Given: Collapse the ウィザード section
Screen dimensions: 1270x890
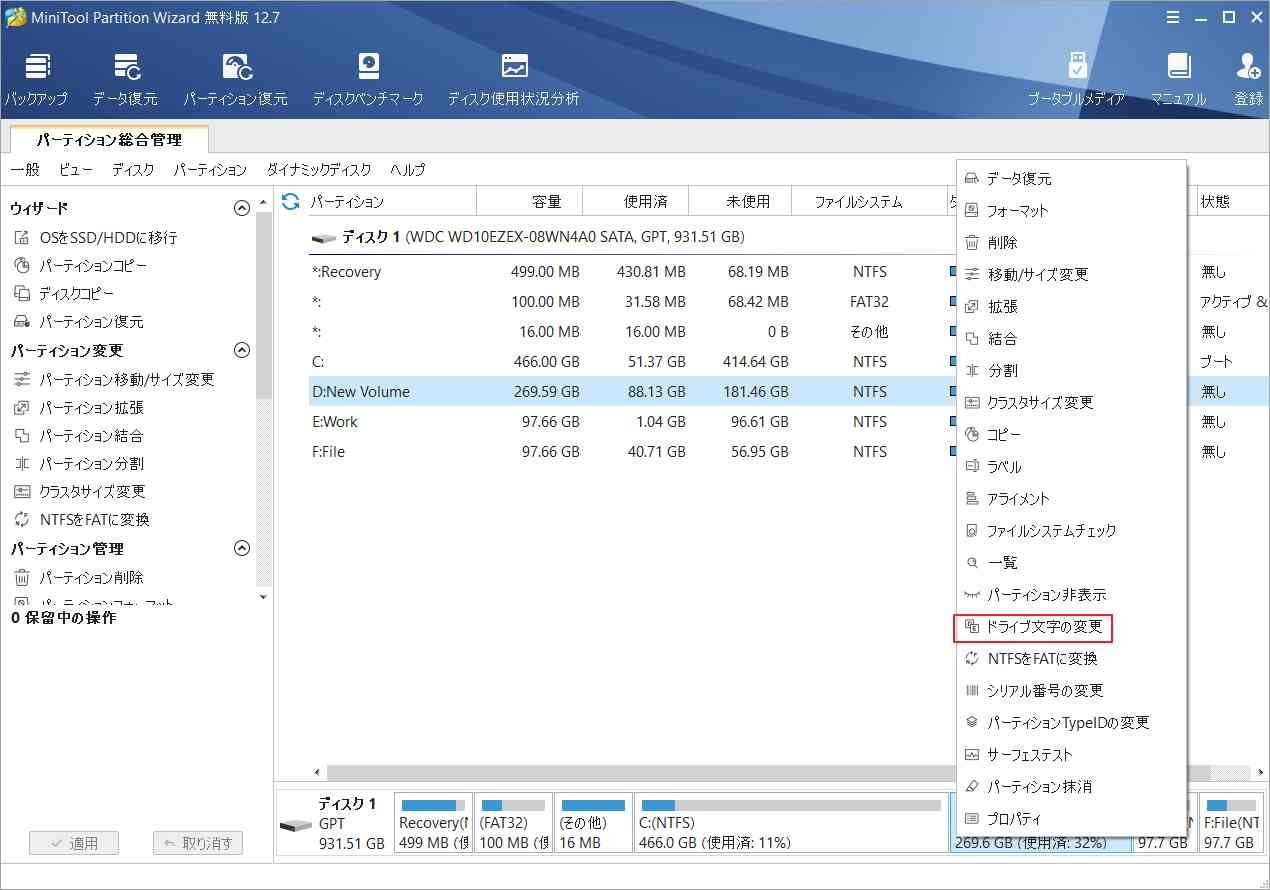Looking at the screenshot, I should (241, 208).
